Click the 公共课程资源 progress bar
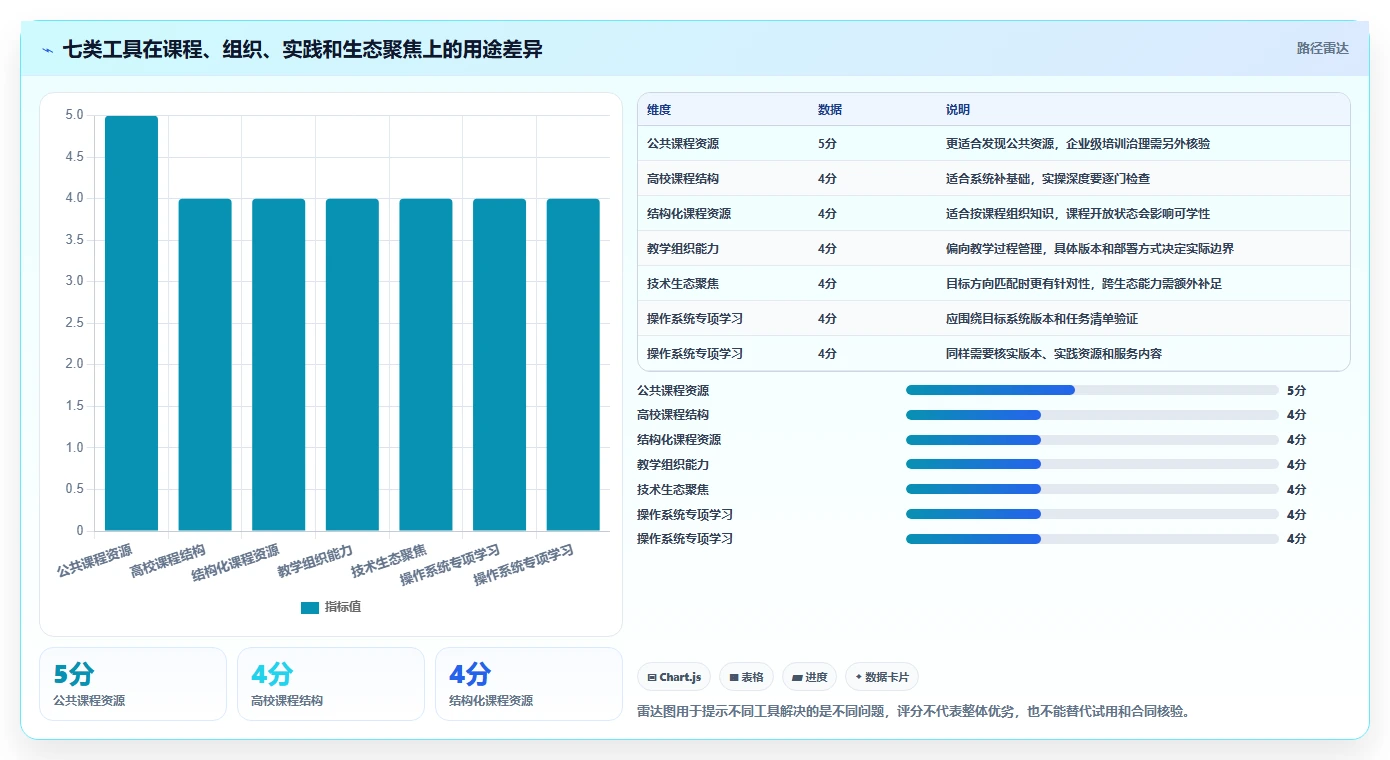1390x760 pixels. pos(1092,390)
